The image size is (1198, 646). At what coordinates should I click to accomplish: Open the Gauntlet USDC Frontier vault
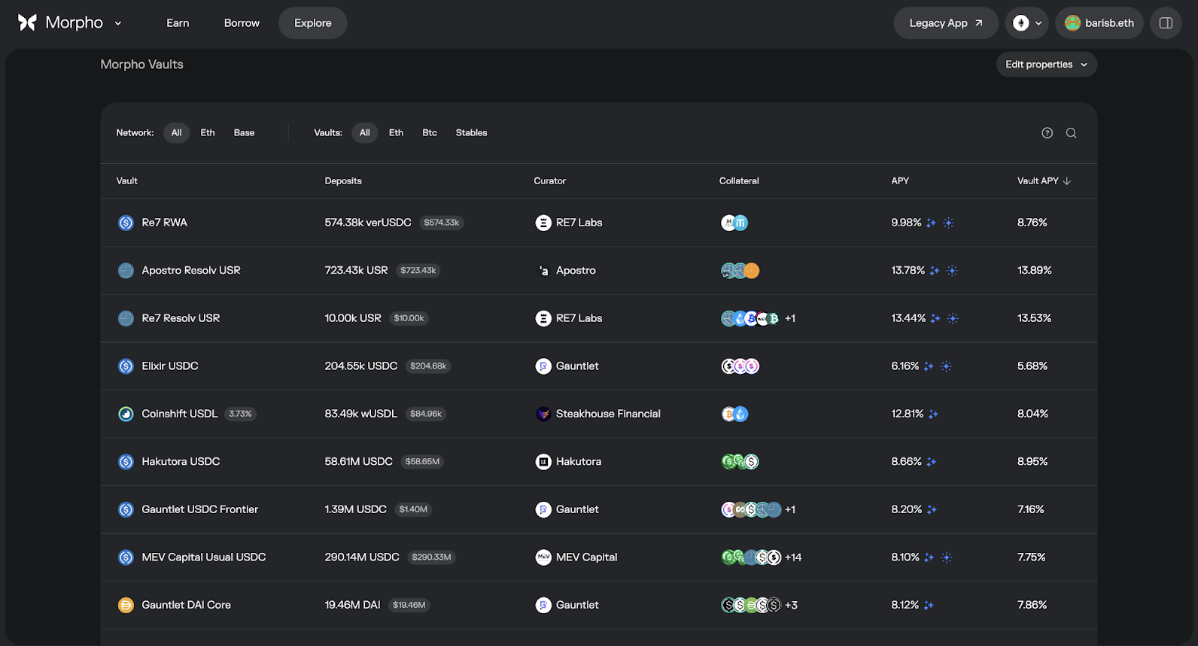pyautogui.click(x=199, y=509)
